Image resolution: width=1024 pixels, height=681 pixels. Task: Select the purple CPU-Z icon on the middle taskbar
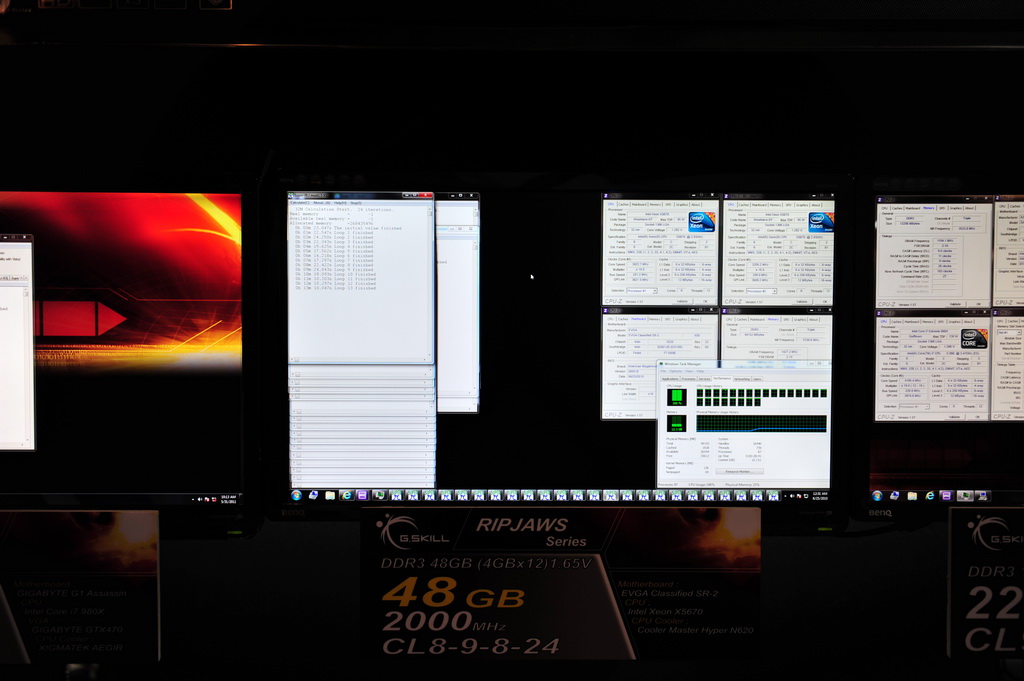pos(362,496)
